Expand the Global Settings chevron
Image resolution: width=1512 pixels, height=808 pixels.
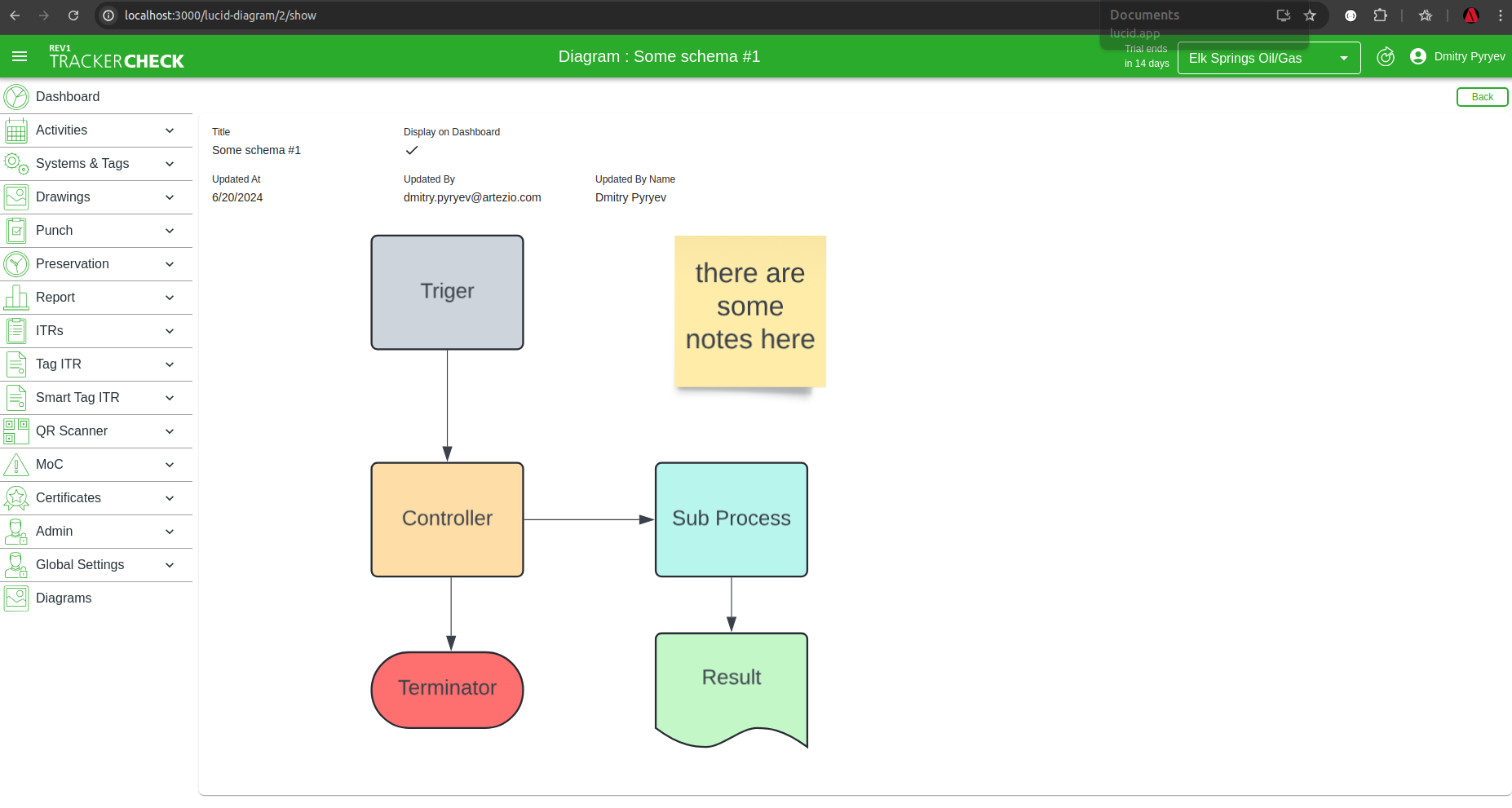pos(170,565)
